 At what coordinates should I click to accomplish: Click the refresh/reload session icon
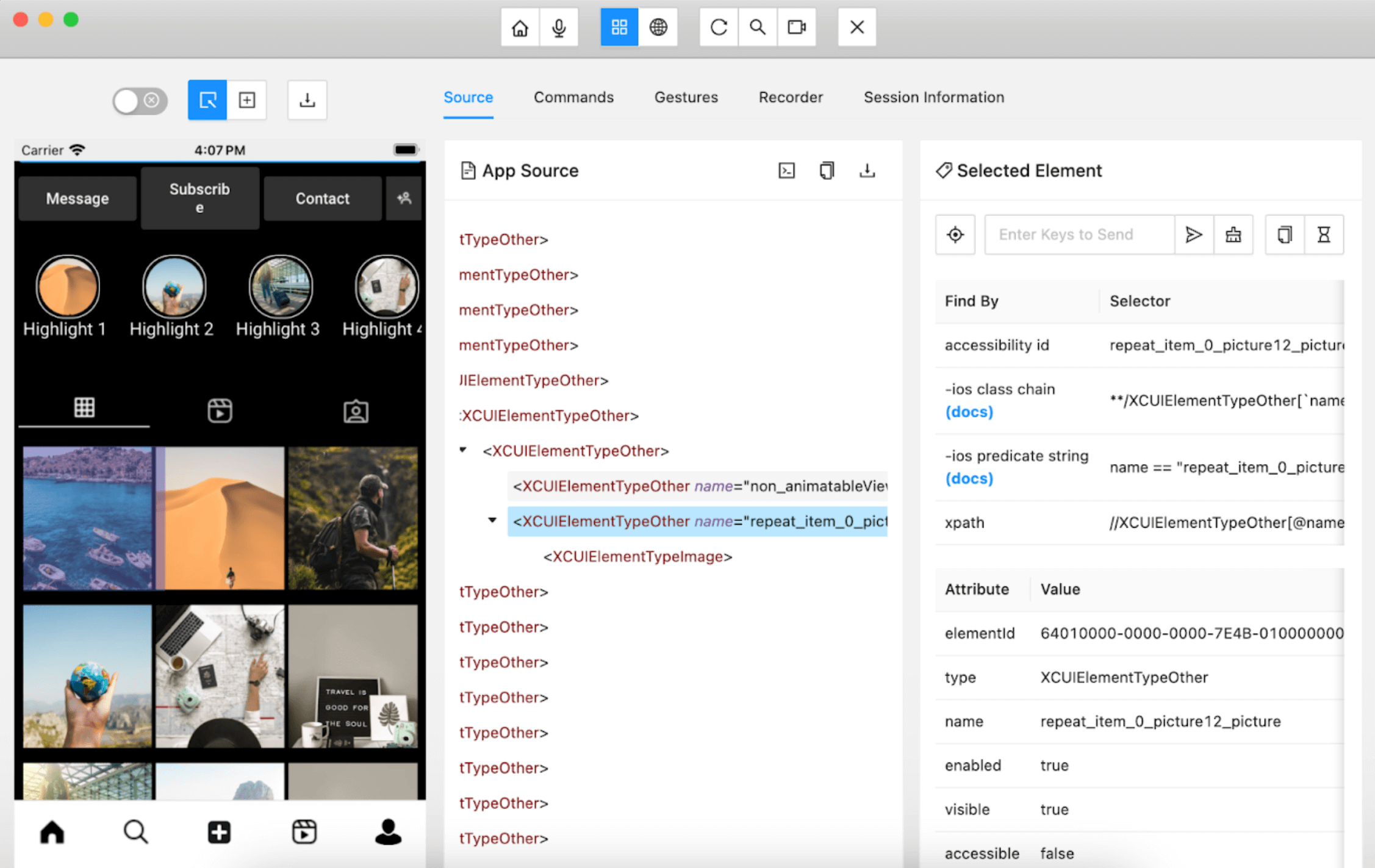[717, 28]
